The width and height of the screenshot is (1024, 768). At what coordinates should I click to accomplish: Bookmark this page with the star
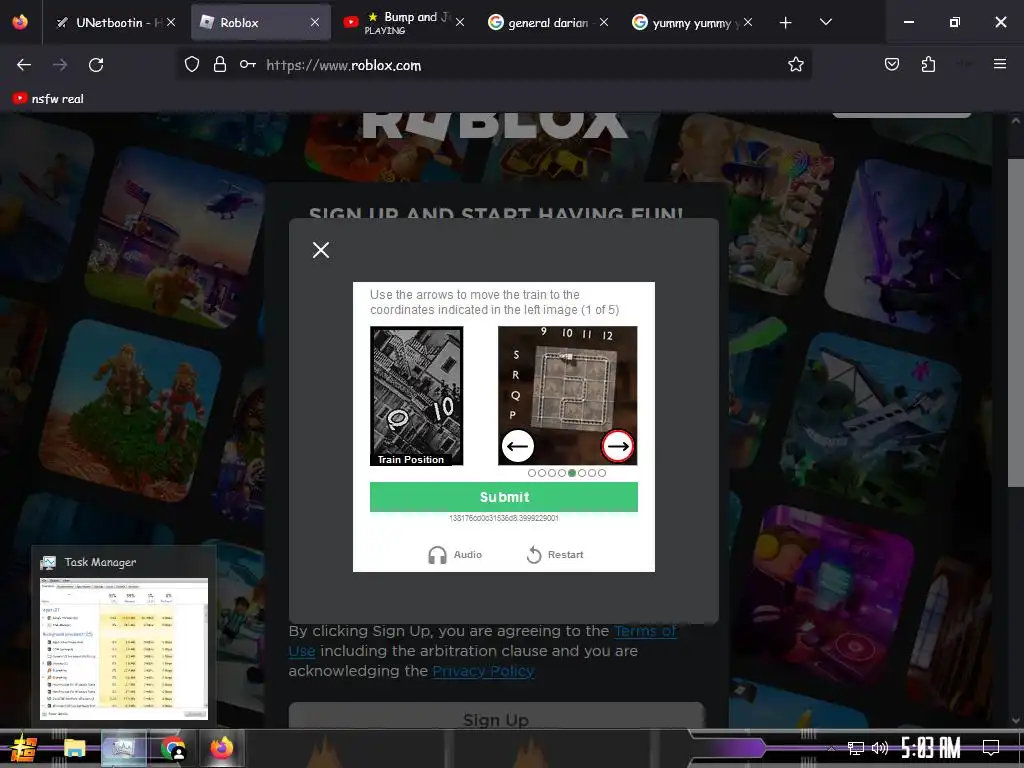795,65
